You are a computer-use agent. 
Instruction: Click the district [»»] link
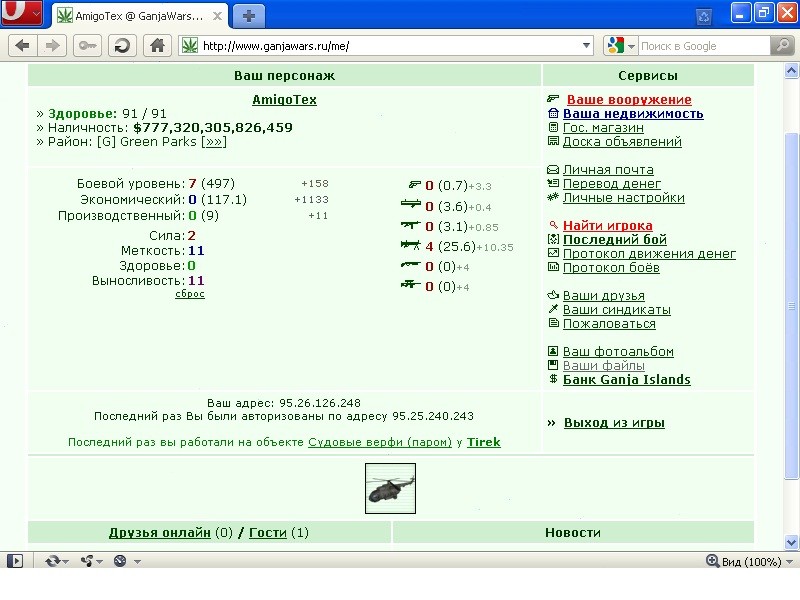click(214, 141)
